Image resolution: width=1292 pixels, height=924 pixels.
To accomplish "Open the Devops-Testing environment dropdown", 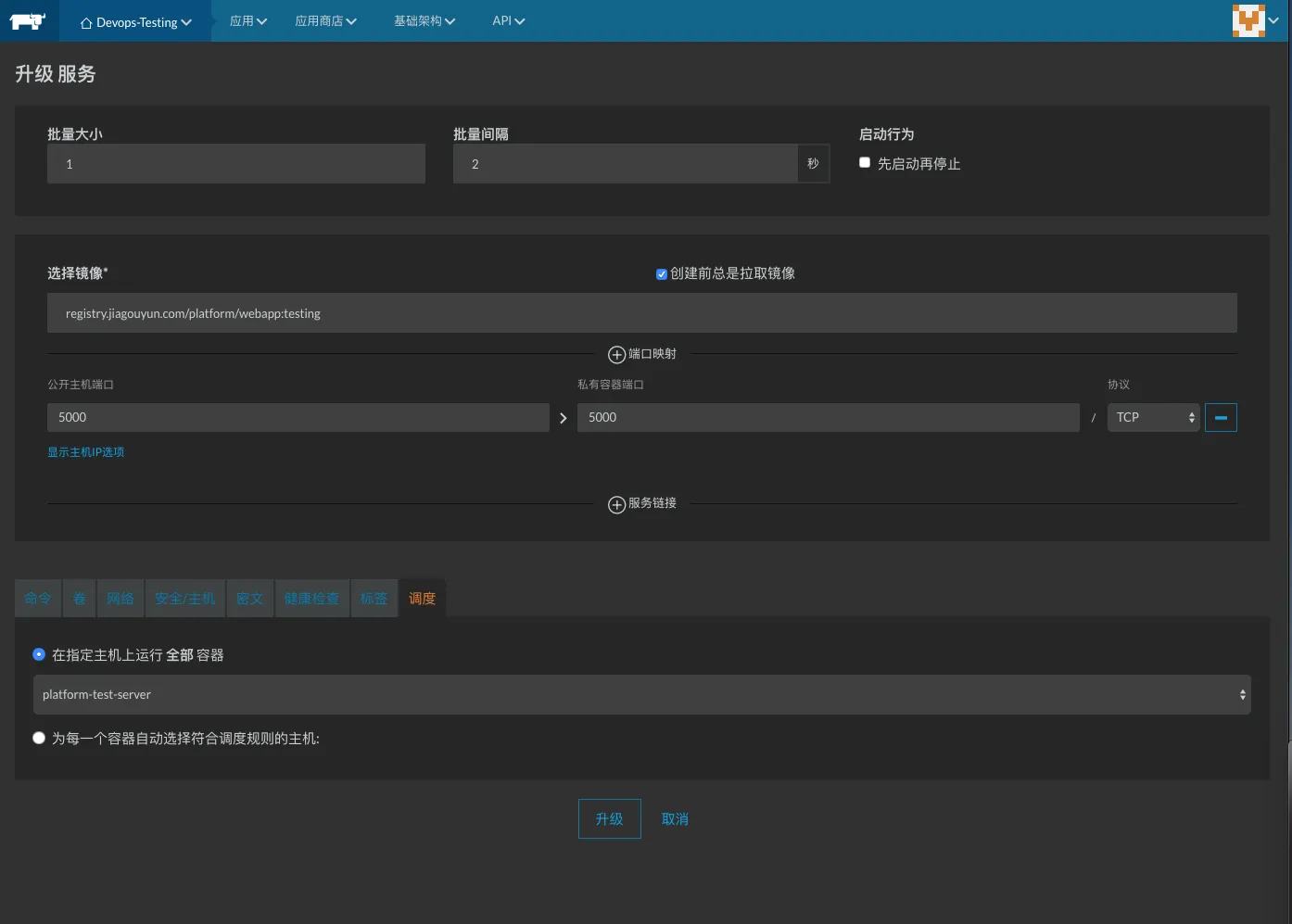I will click(135, 21).
